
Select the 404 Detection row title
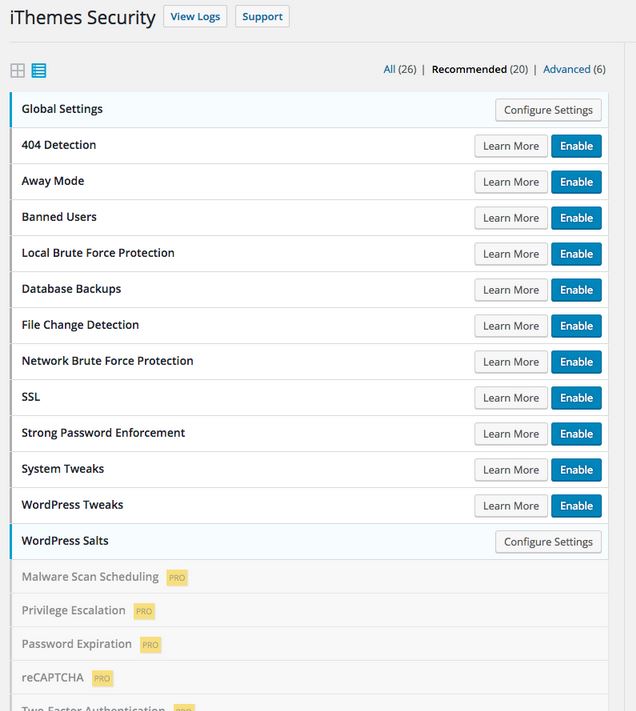pos(59,145)
